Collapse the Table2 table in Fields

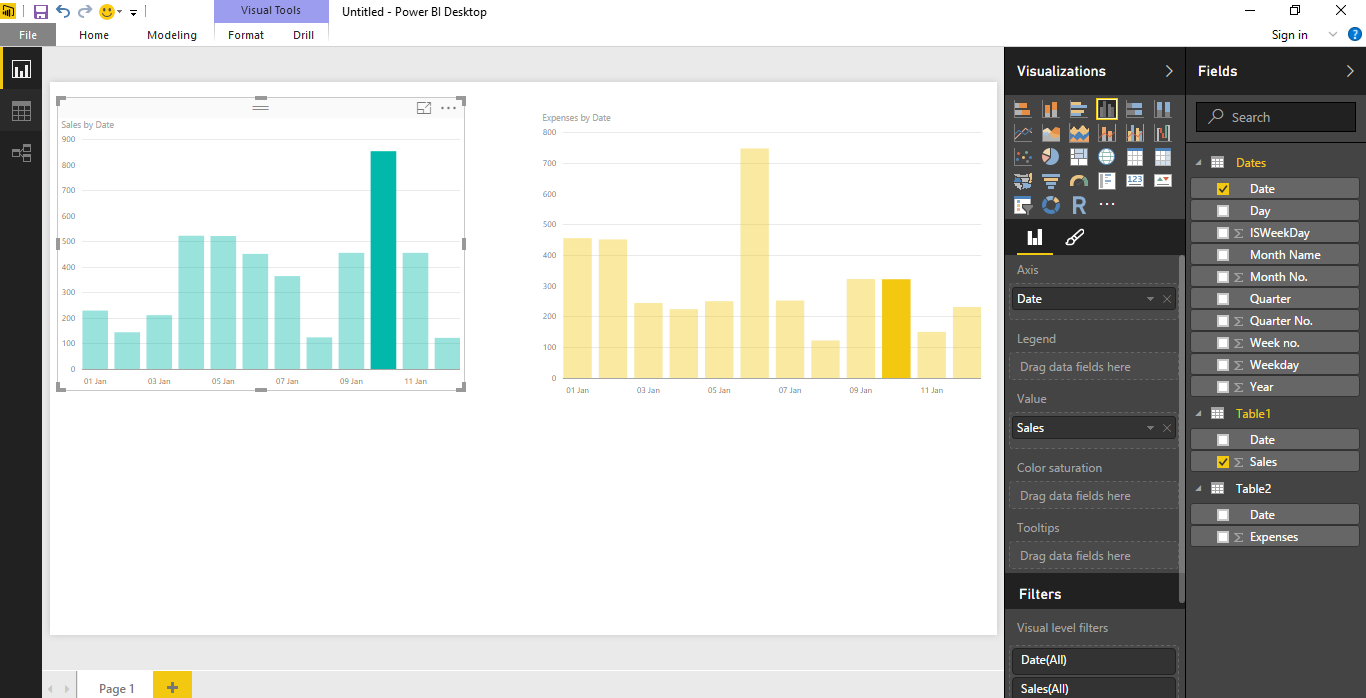pos(1199,489)
